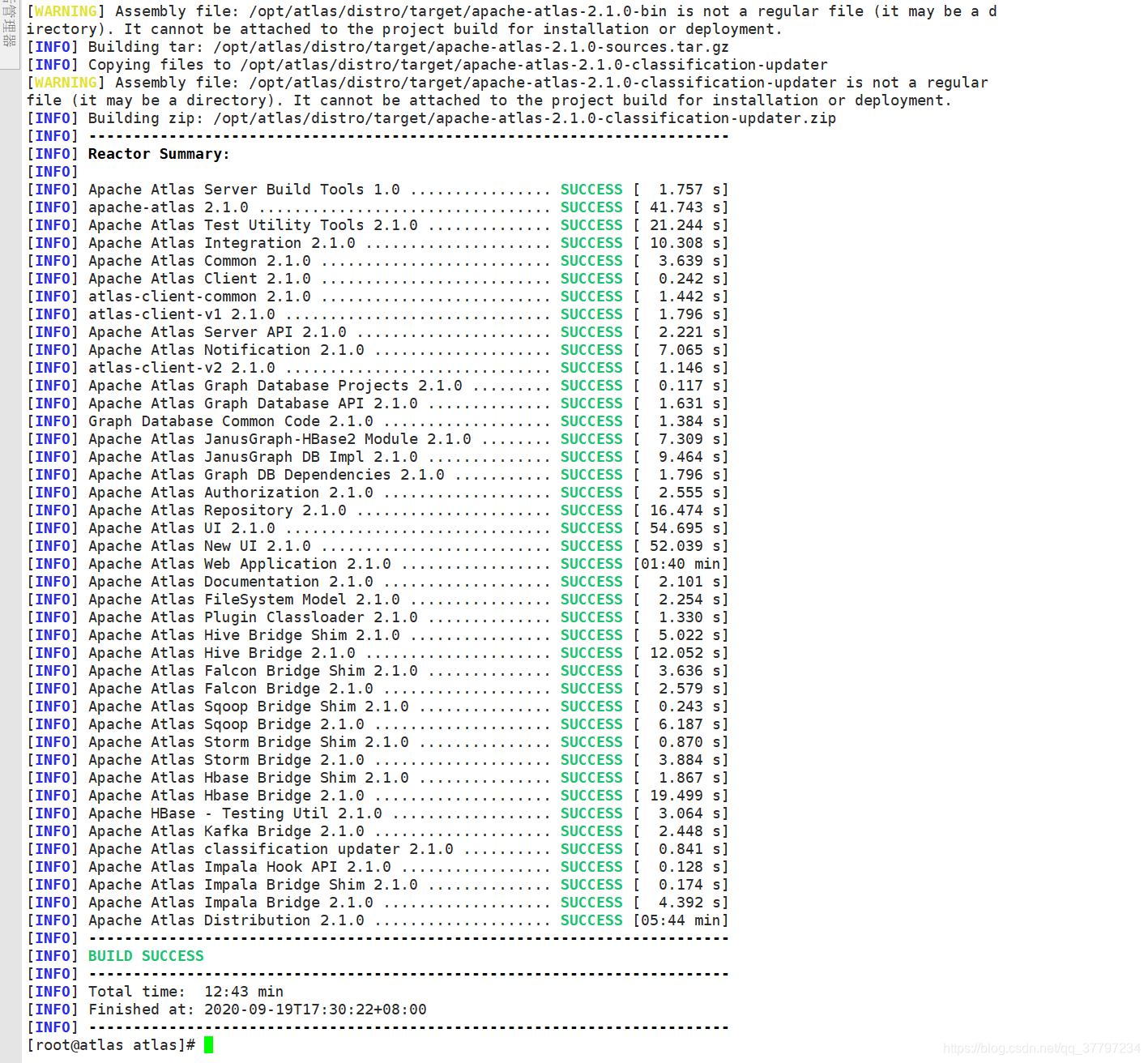Image resolution: width=1148 pixels, height=1063 pixels.
Task: Click the 'Reactor Summary:' heading text
Action: (x=159, y=154)
